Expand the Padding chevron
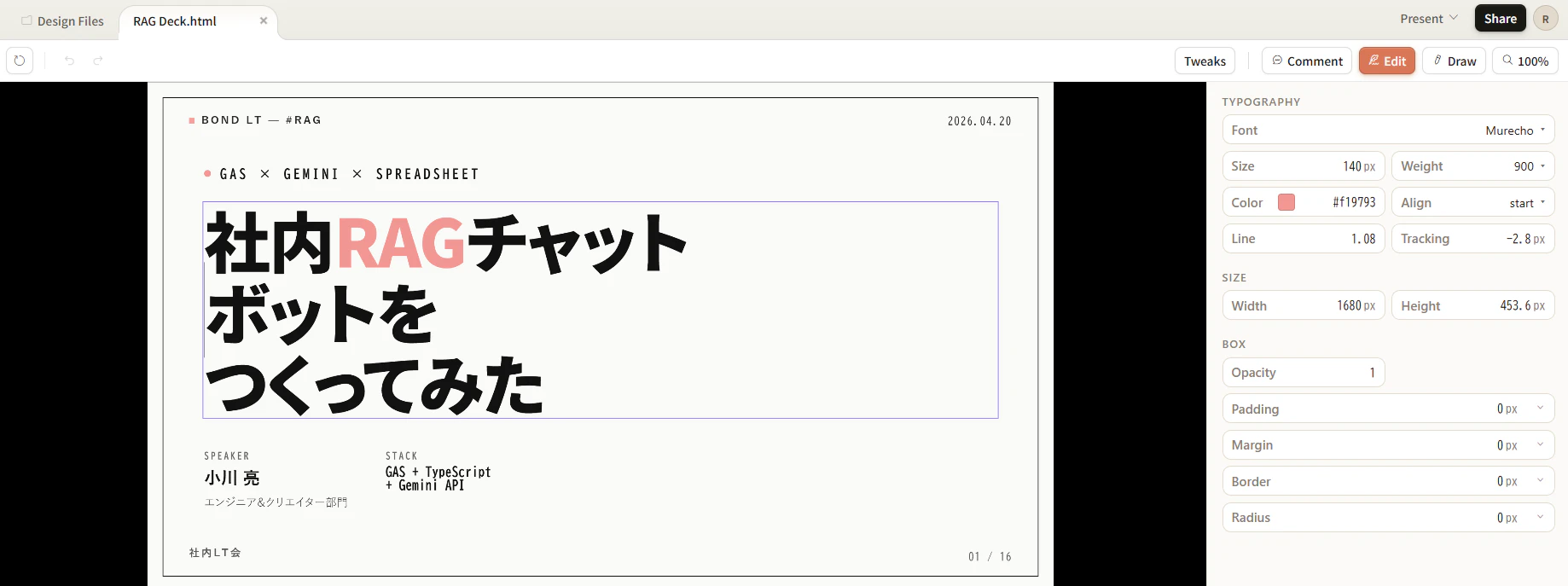The height and width of the screenshot is (586, 1568). coord(1540,408)
